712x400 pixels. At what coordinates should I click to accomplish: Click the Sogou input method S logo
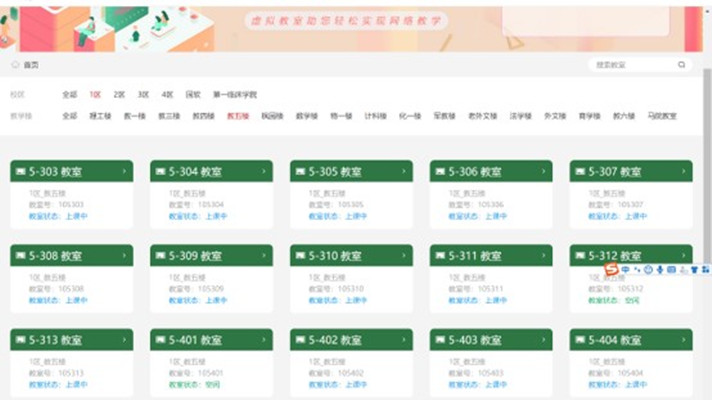(612, 270)
